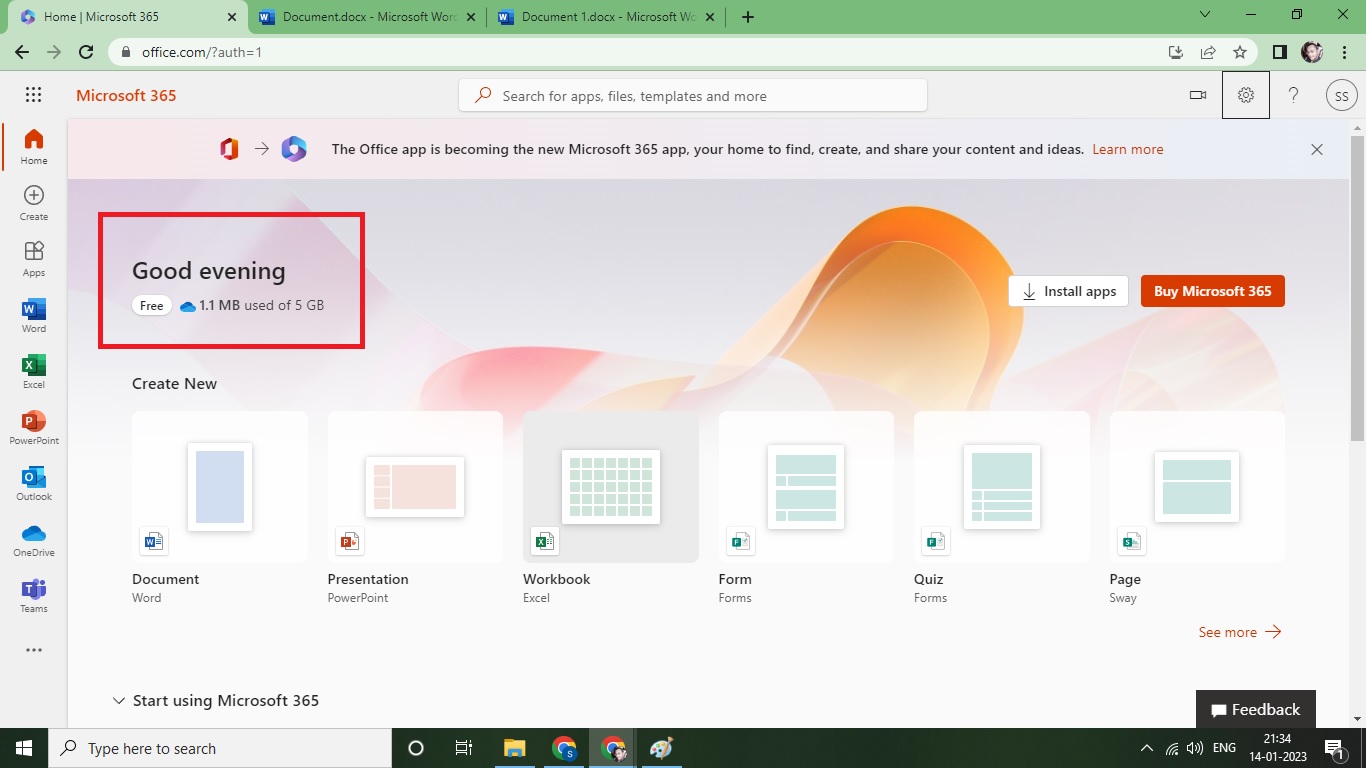Open Cortana circle on the taskbar
Image resolution: width=1366 pixels, height=768 pixels.
pos(416,748)
